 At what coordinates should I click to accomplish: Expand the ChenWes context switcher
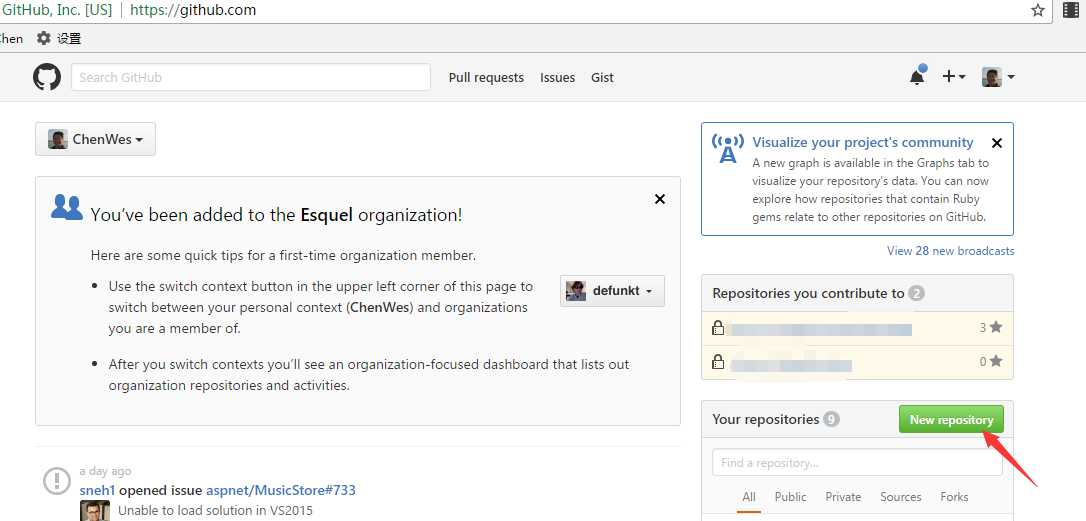pos(96,139)
